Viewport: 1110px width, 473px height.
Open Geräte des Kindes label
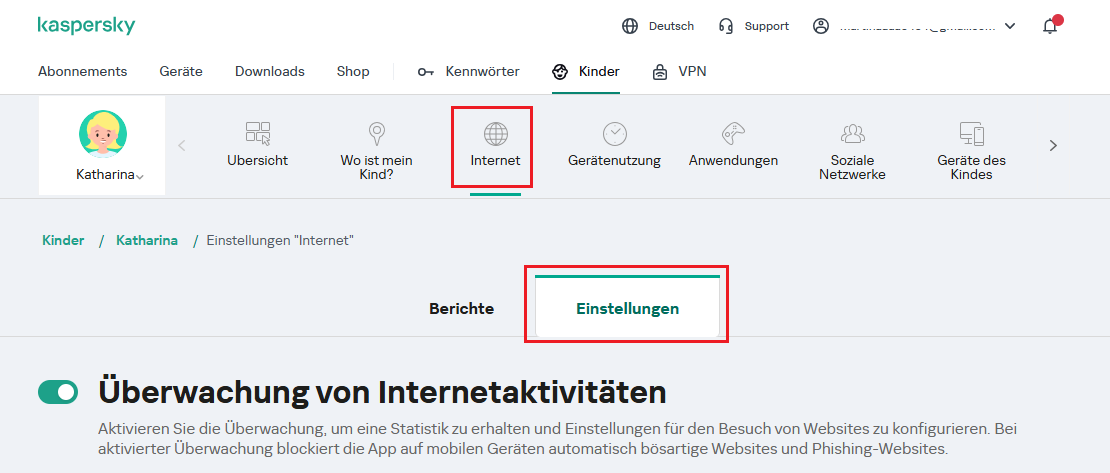971,168
